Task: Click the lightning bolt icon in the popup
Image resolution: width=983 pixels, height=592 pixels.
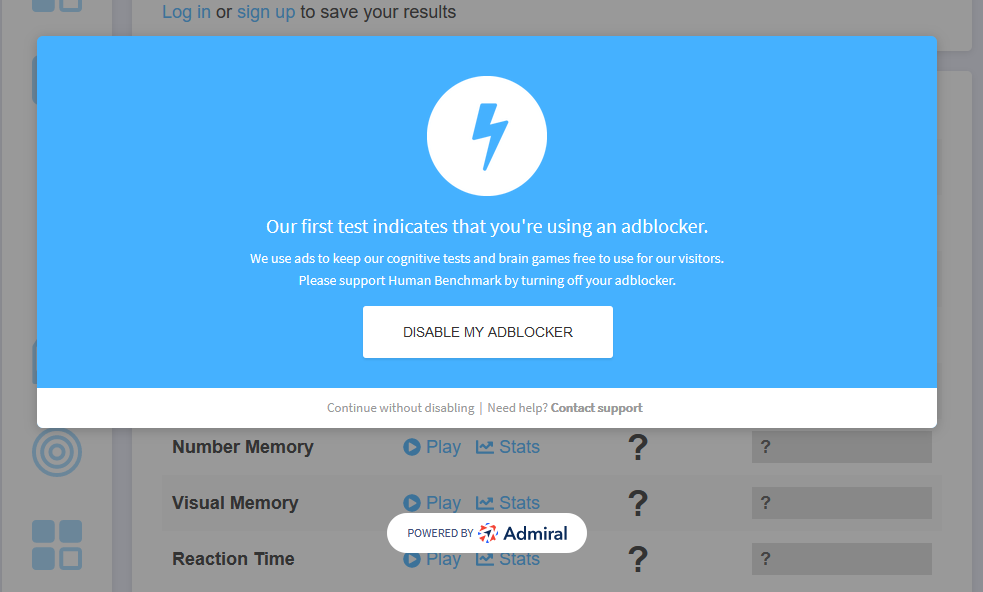Action: click(x=487, y=135)
